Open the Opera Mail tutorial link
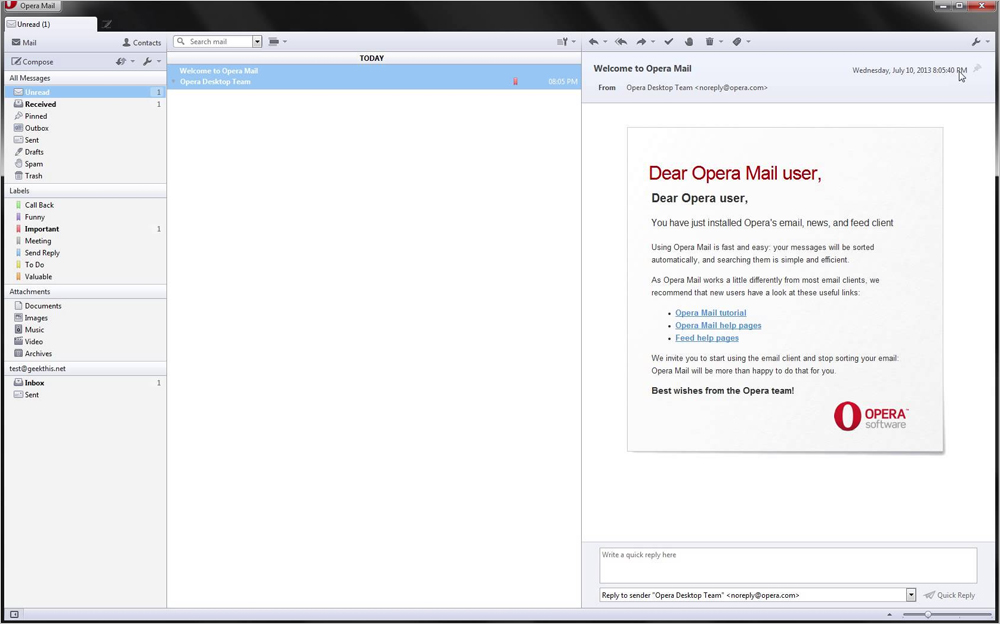This screenshot has width=1000, height=624. tap(710, 313)
